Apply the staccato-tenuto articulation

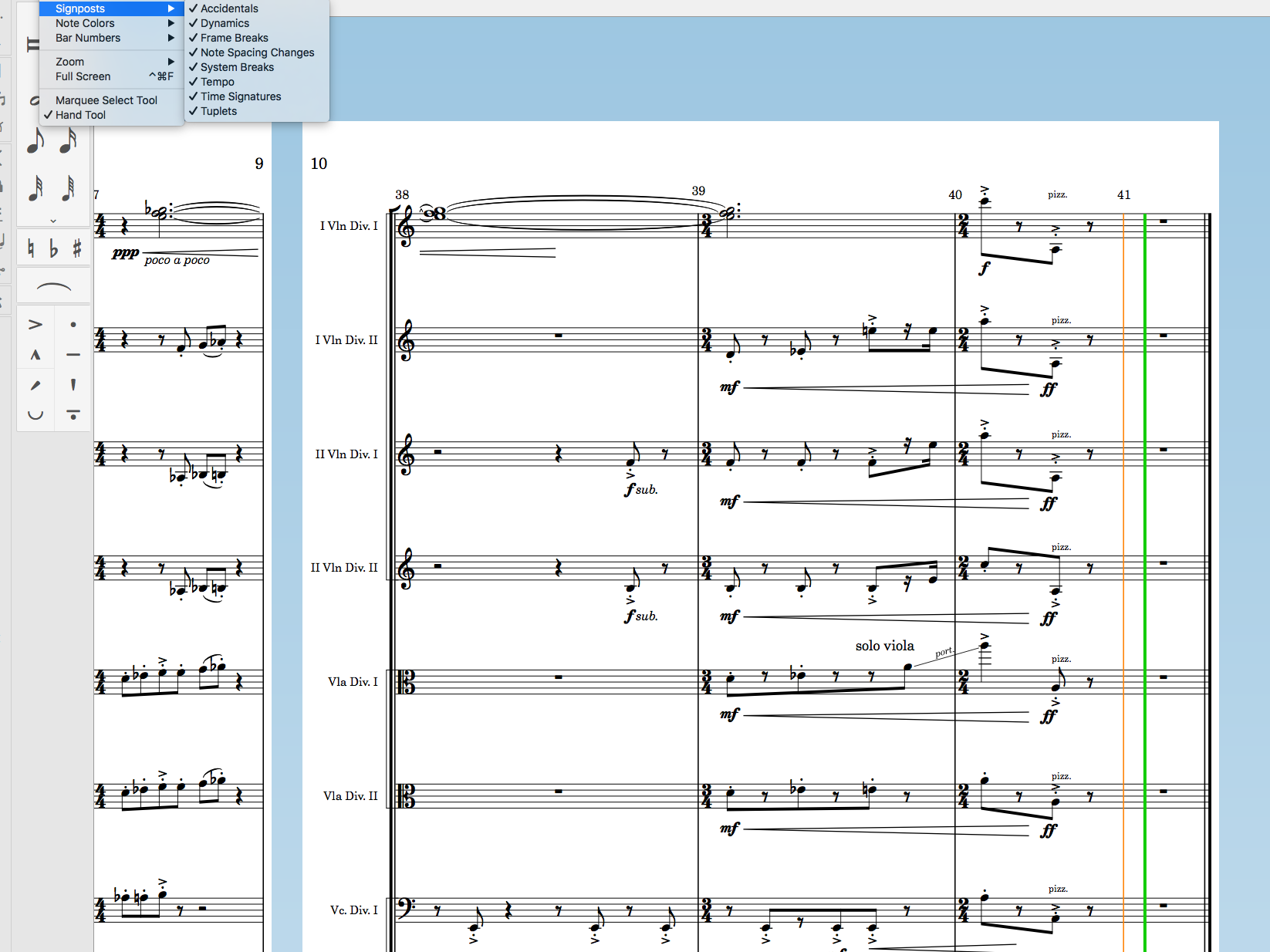click(73, 415)
